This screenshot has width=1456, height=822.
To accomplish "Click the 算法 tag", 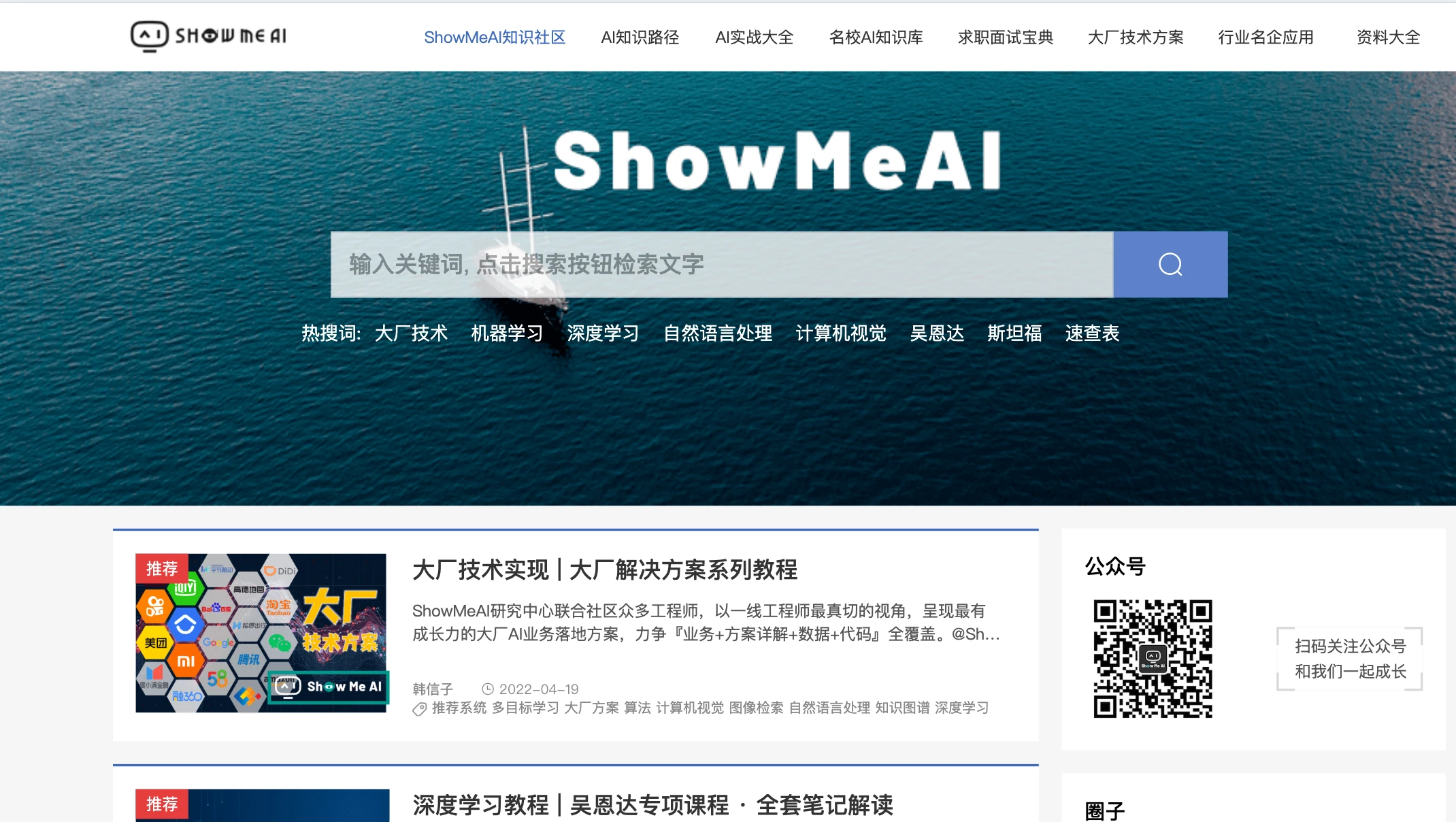I will (638, 708).
